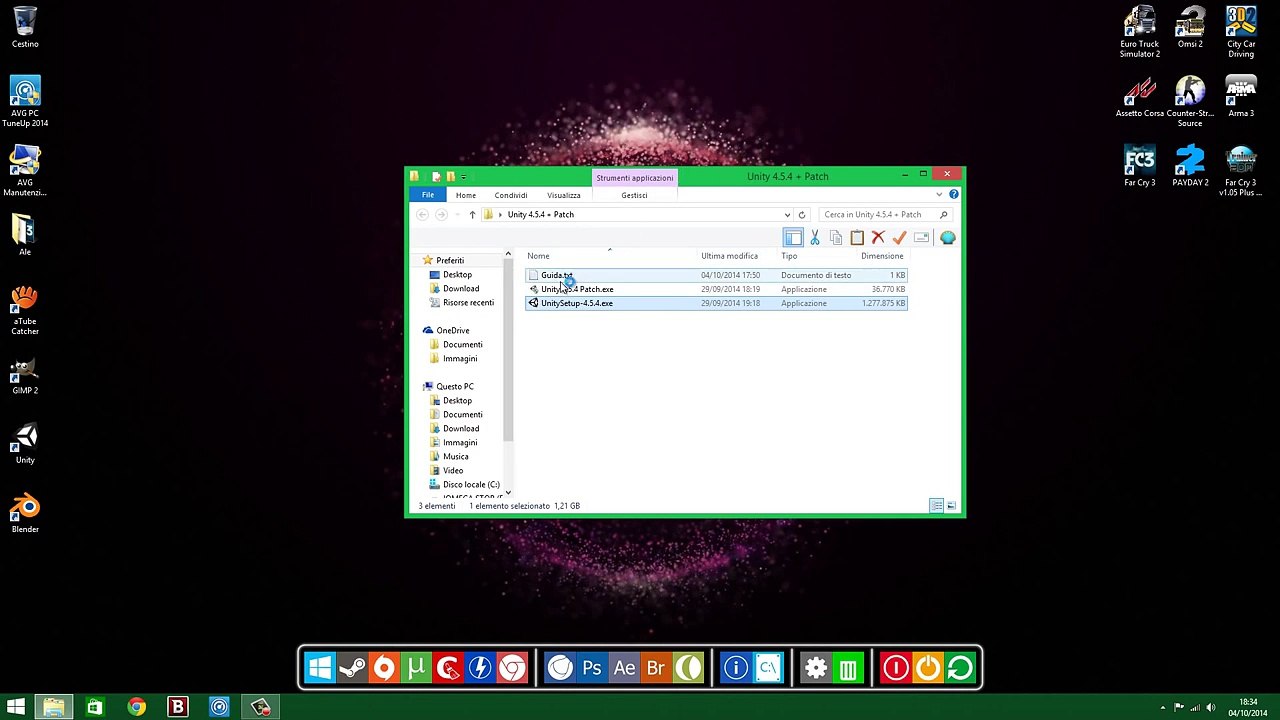1280x720 pixels.
Task: Open Google Chrome from the taskbar
Action: pos(136,708)
